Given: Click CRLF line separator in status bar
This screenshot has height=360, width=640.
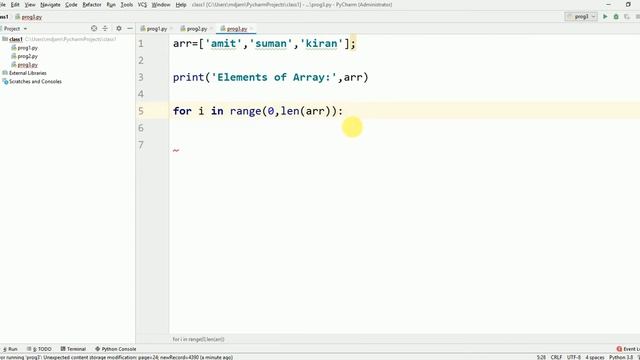Looking at the screenshot, I should point(556,357).
